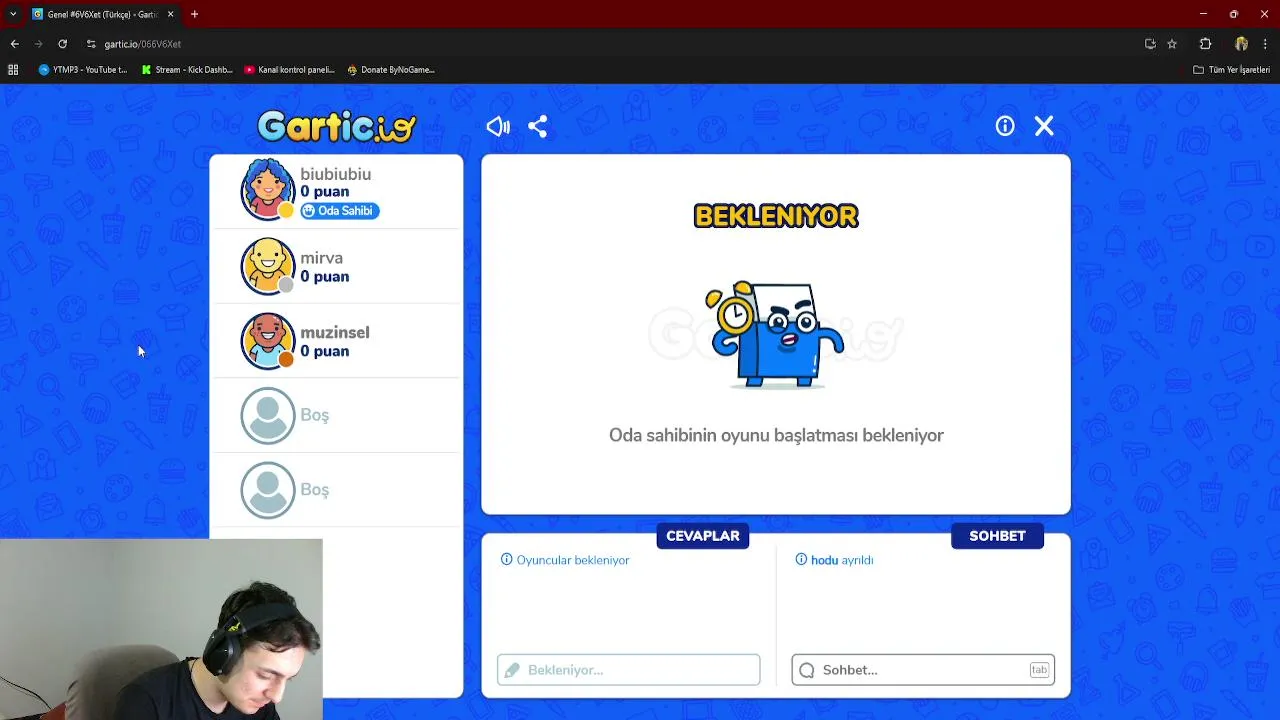Open the share room icon

click(x=537, y=126)
